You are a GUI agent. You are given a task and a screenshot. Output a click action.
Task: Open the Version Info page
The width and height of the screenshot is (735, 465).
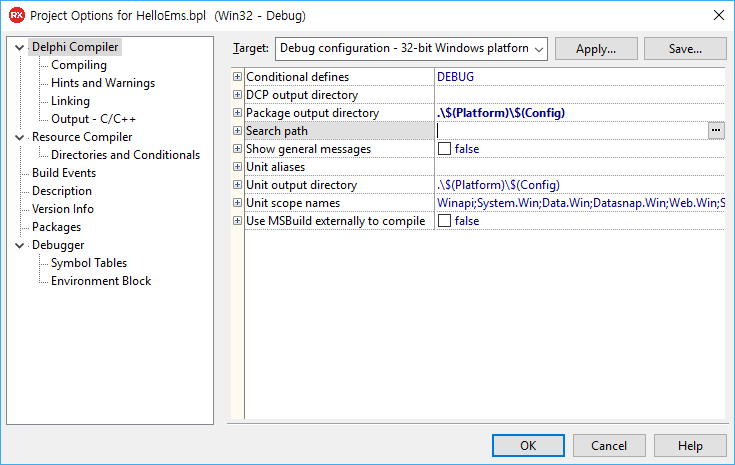coord(63,209)
